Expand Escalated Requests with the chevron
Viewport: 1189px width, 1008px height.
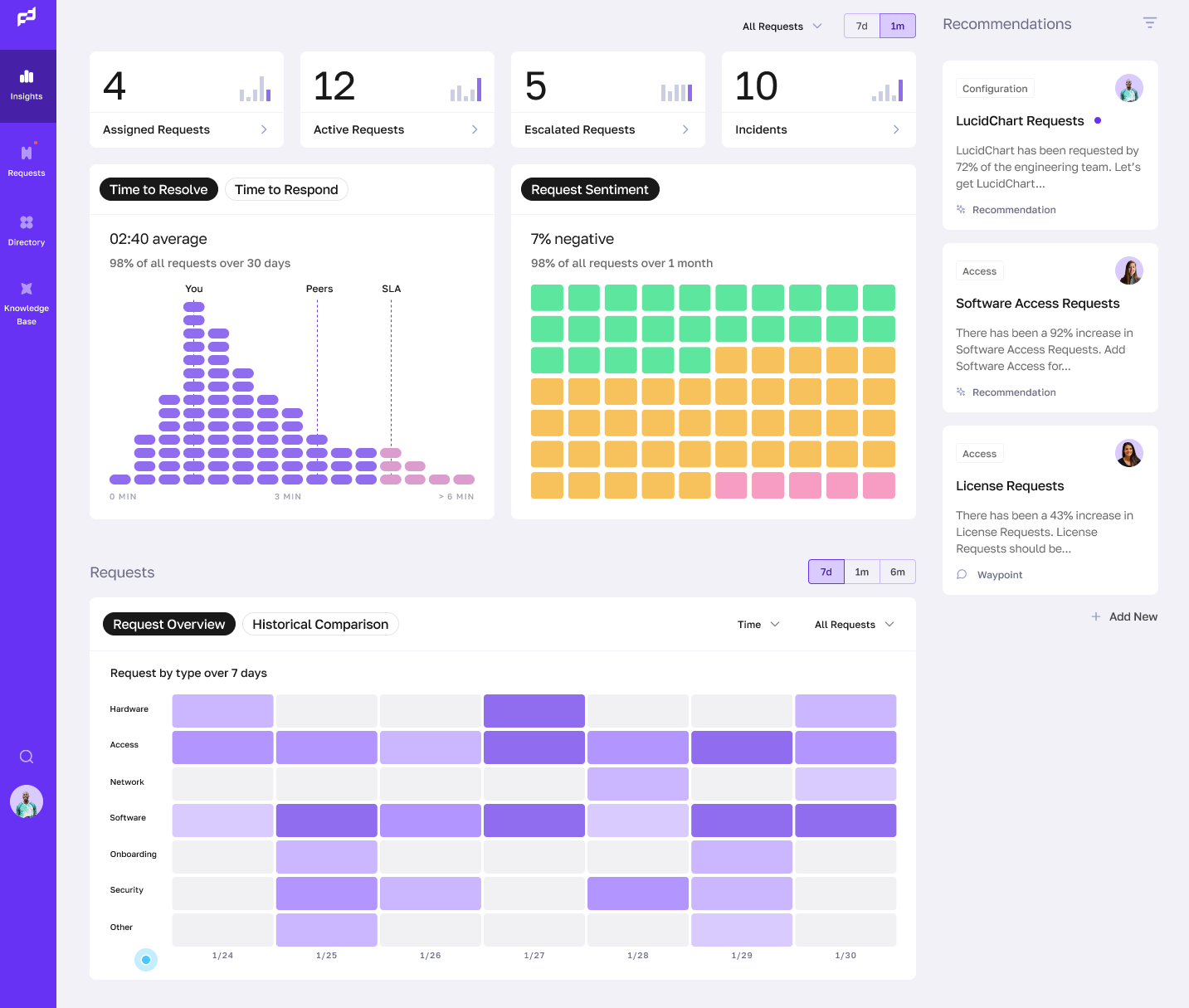click(685, 129)
